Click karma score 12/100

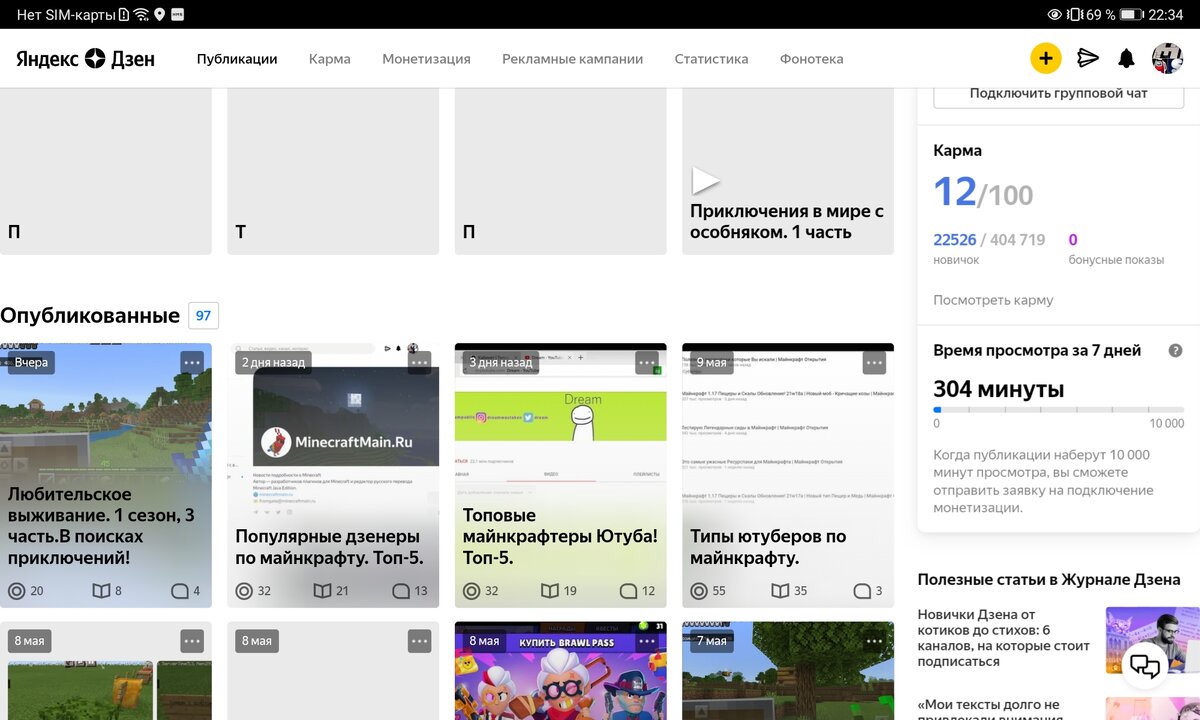983,192
